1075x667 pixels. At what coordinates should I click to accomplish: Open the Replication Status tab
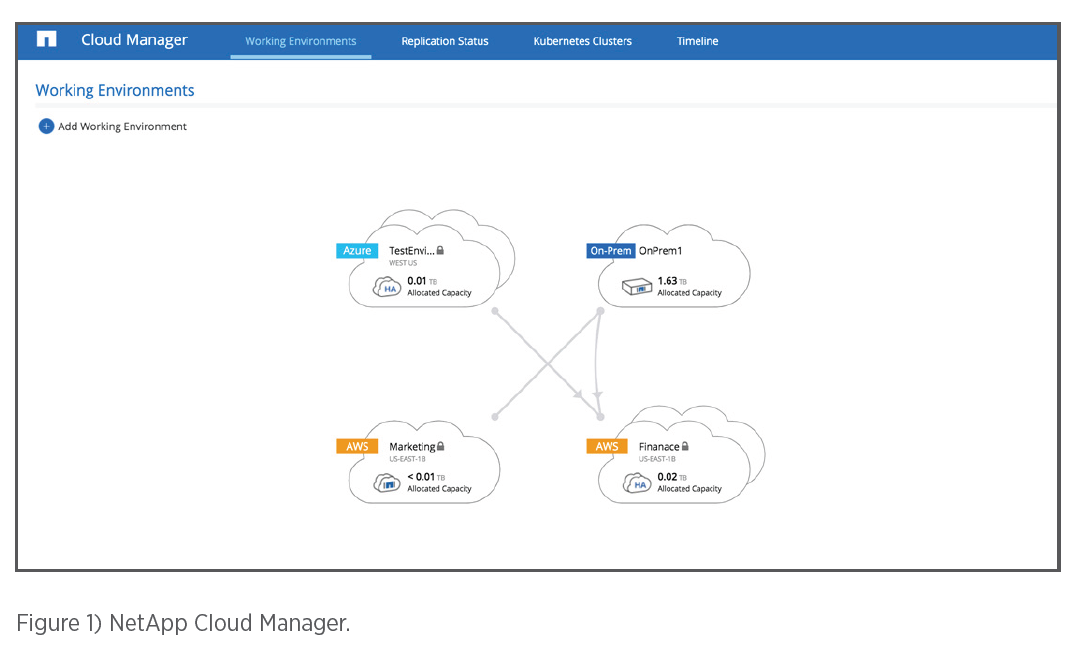pos(445,41)
